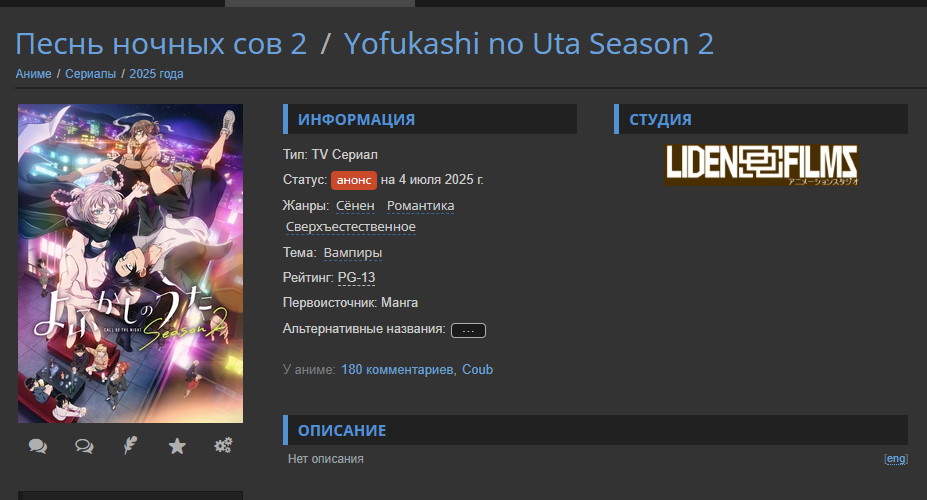The width and height of the screenshot is (927, 500).
Task: Open the Сёнен genre link
Action: point(355,206)
